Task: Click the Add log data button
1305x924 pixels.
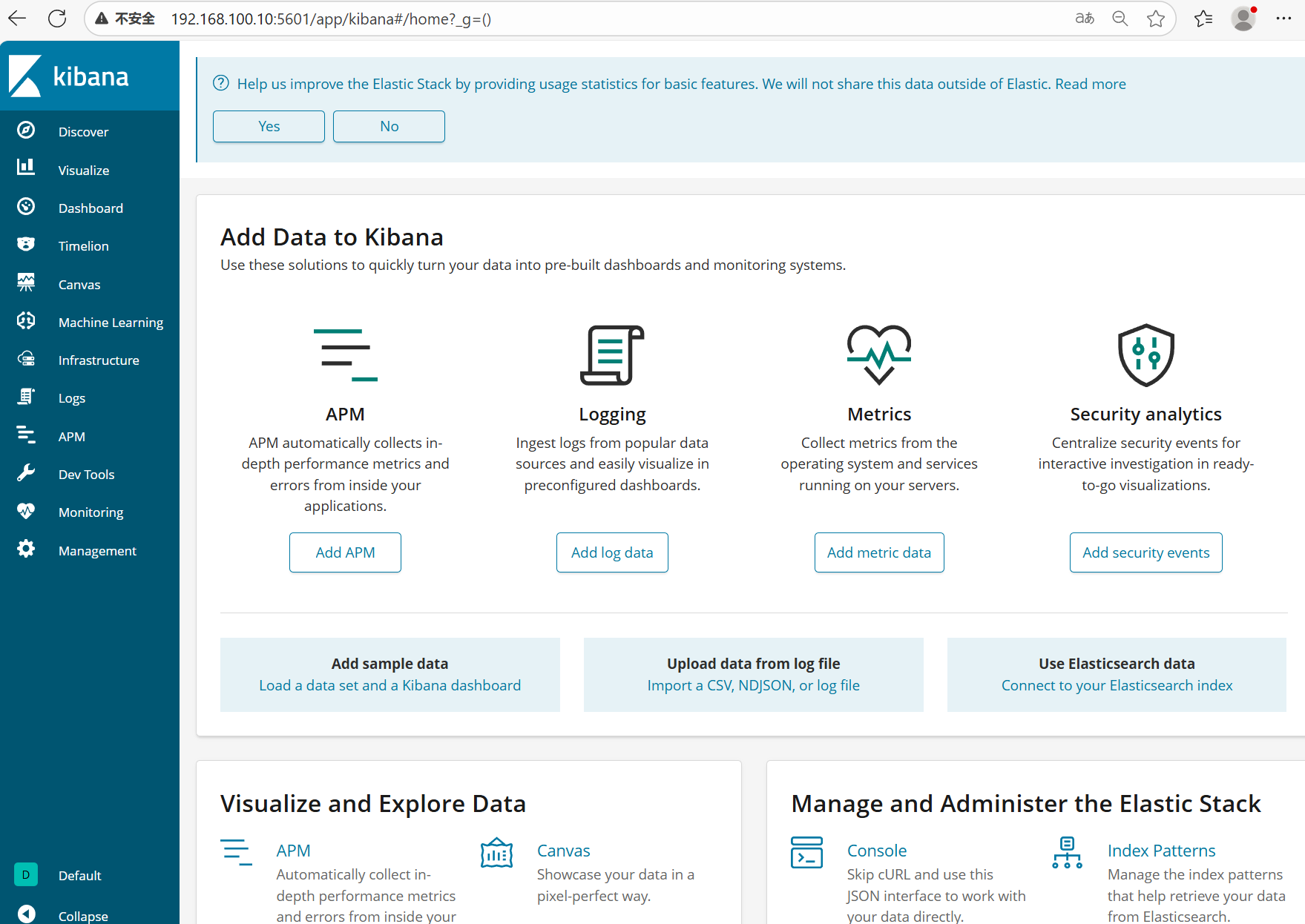Action: (612, 552)
